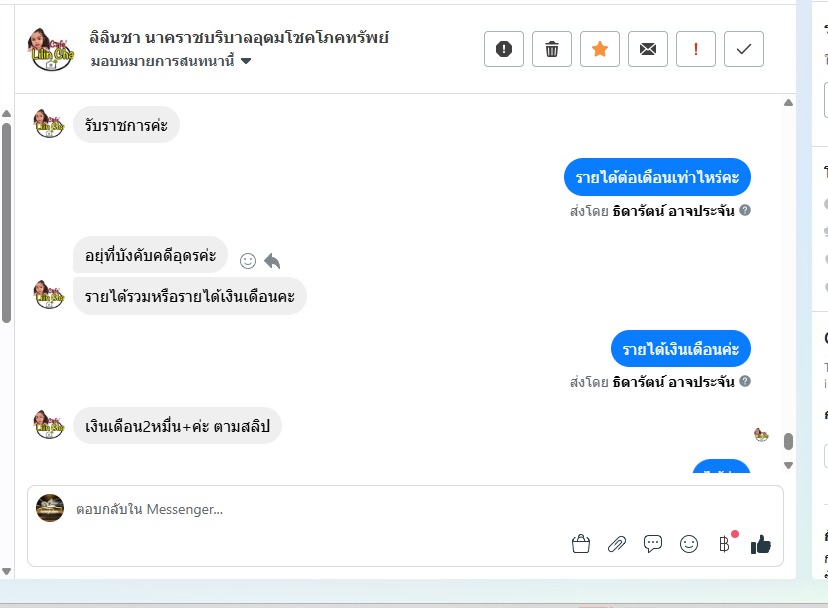Click the trash icon to delete conversation
Viewport: 828px width, 608px height.
pyautogui.click(x=552, y=49)
